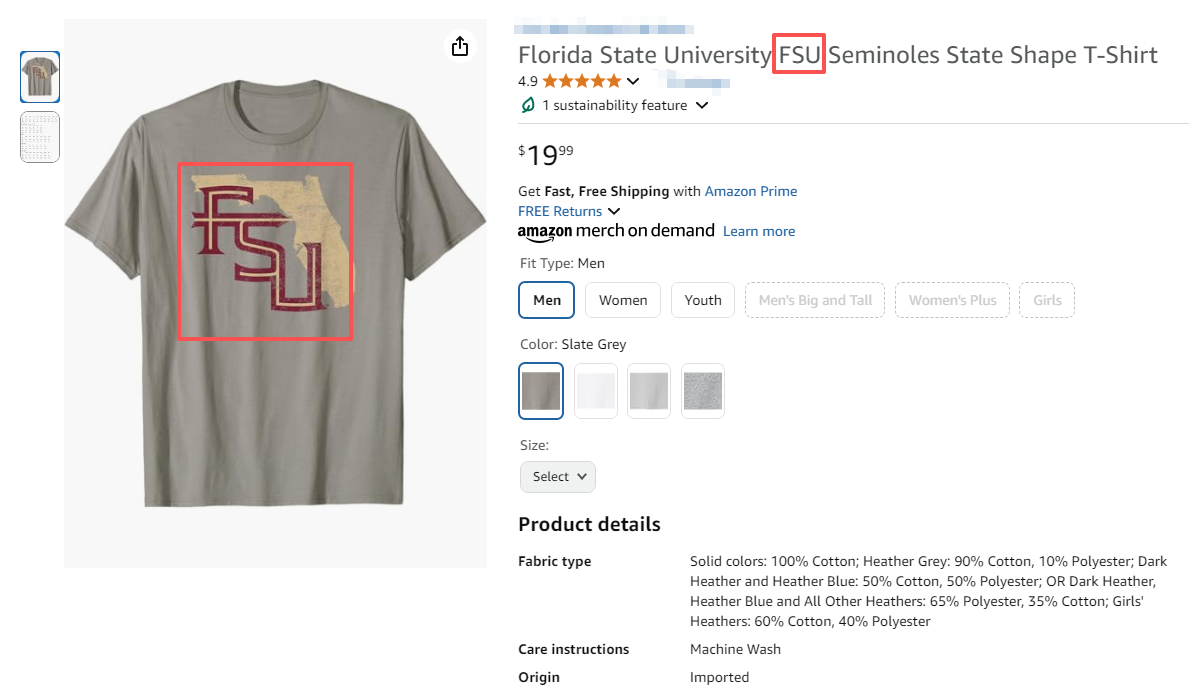
Task: Pick the heather grey textured swatch
Action: [x=703, y=390]
